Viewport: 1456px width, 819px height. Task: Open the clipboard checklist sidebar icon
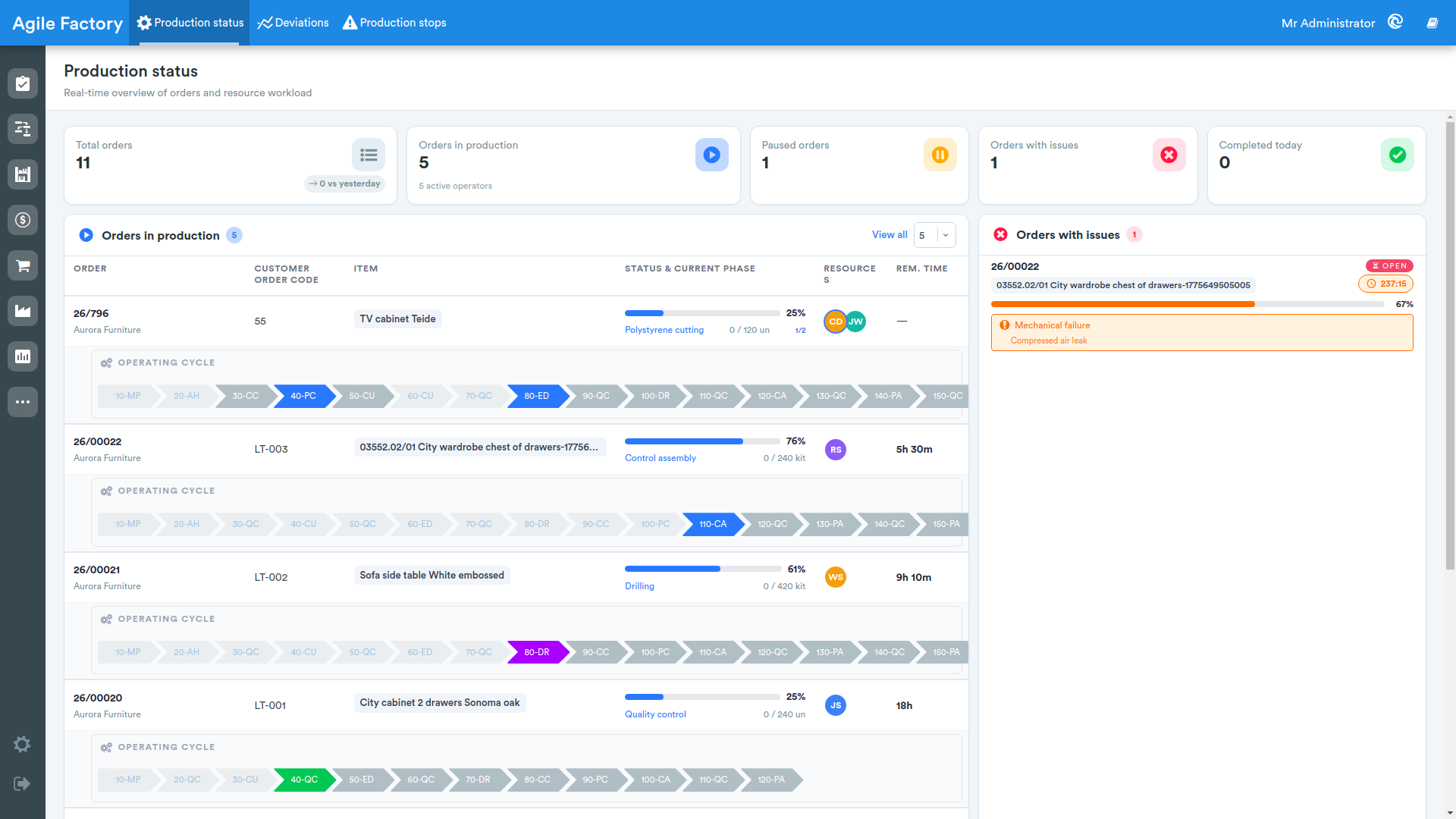point(23,83)
